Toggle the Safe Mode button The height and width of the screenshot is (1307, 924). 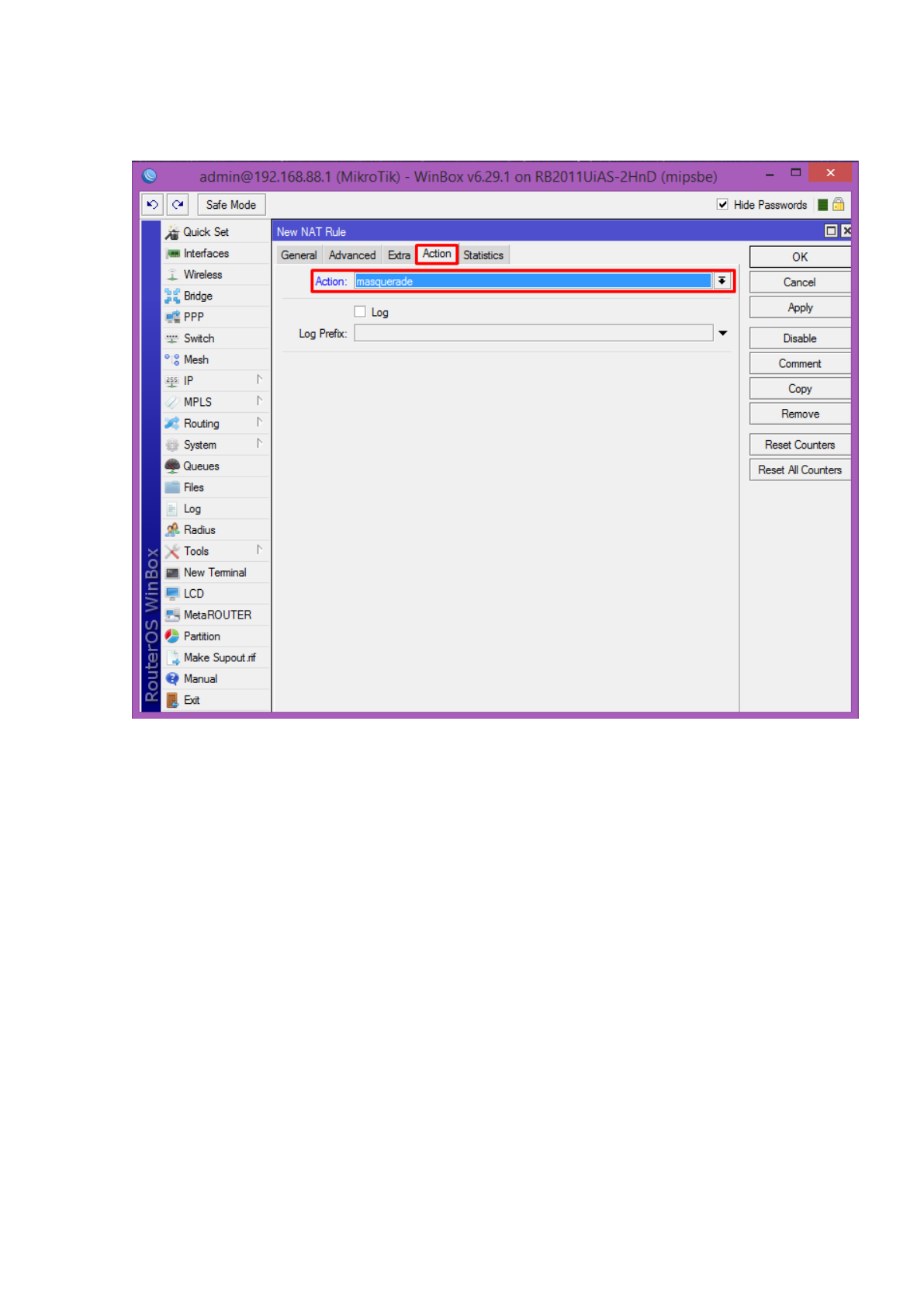coord(231,205)
